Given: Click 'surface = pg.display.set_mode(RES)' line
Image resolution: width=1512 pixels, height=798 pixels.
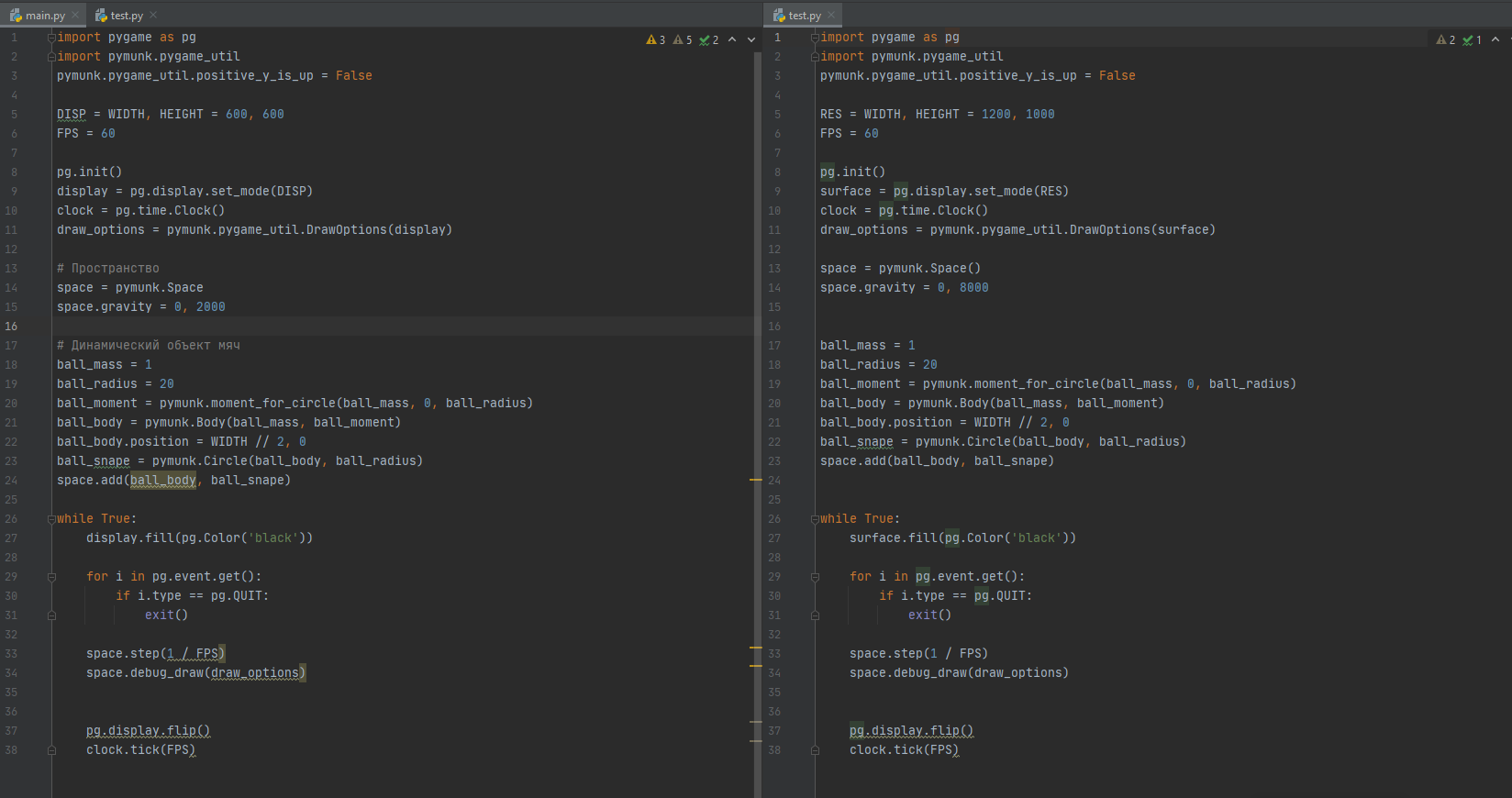Looking at the screenshot, I should pyautogui.click(x=945, y=192).
